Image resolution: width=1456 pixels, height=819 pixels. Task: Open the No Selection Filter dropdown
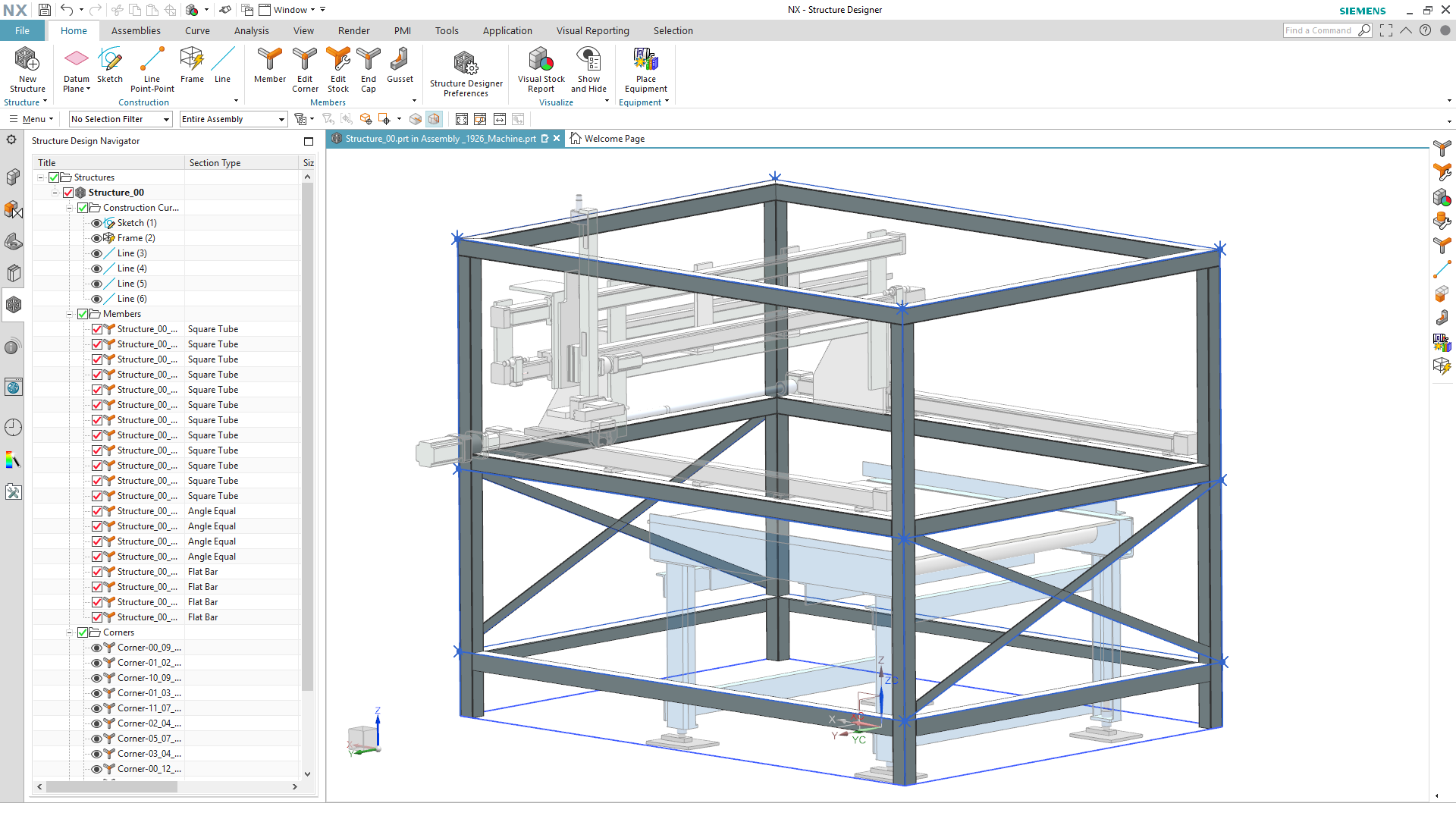click(166, 119)
